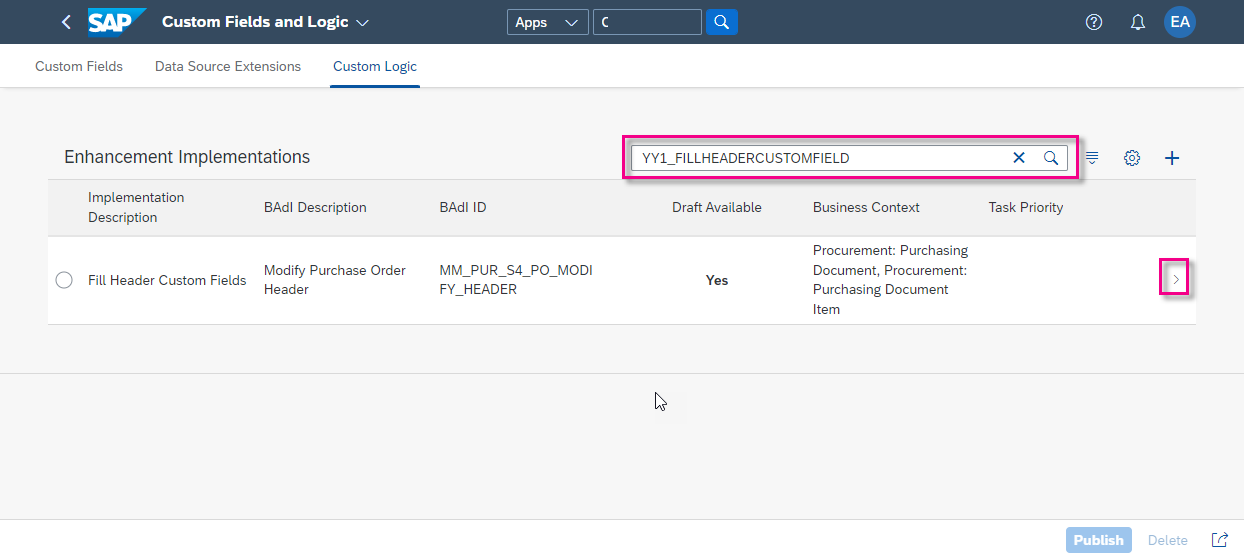1244x559 pixels.
Task: Open the table sort icon
Action: (x=1093, y=158)
